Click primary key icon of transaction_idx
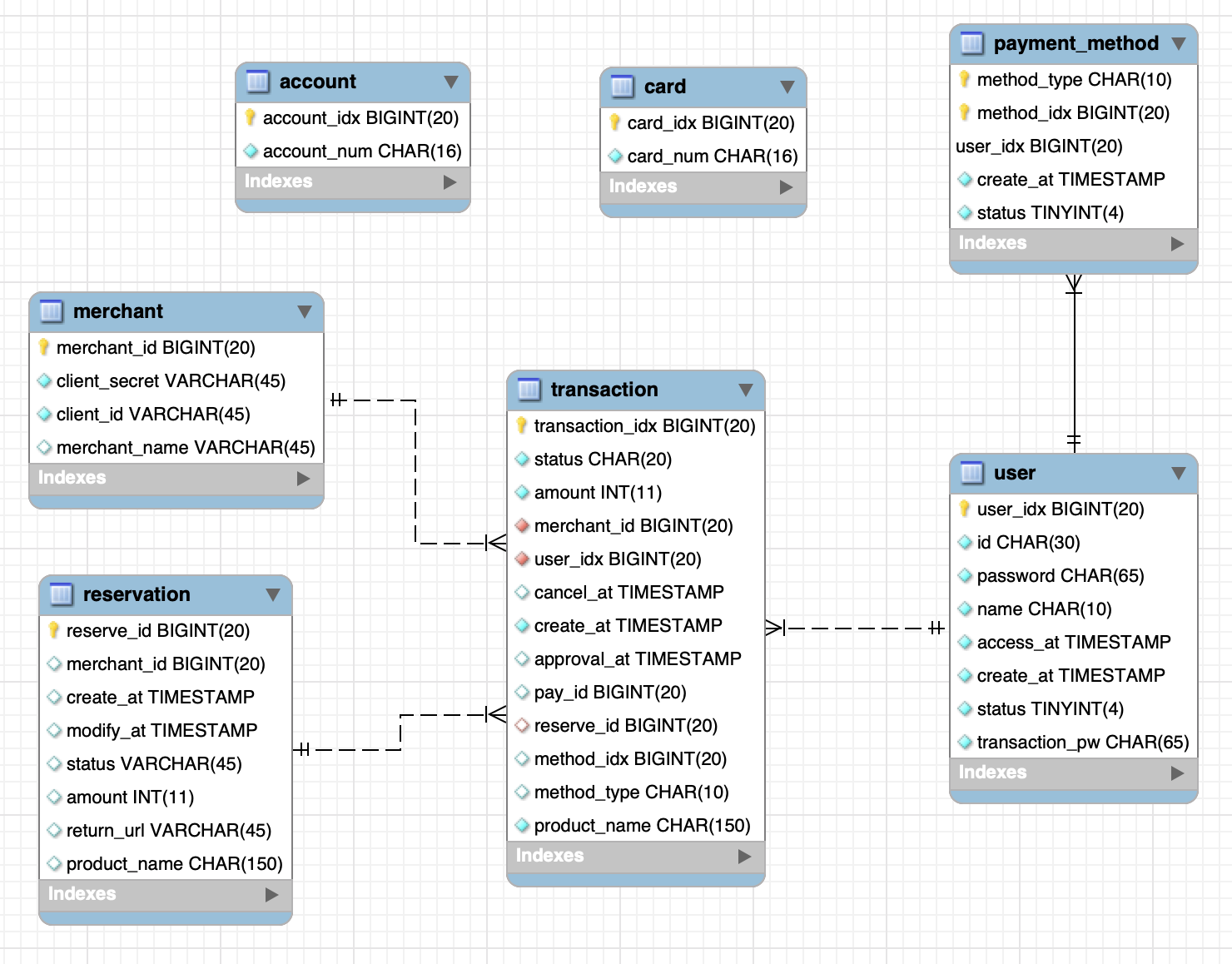The height and width of the screenshot is (964, 1232). tap(521, 425)
